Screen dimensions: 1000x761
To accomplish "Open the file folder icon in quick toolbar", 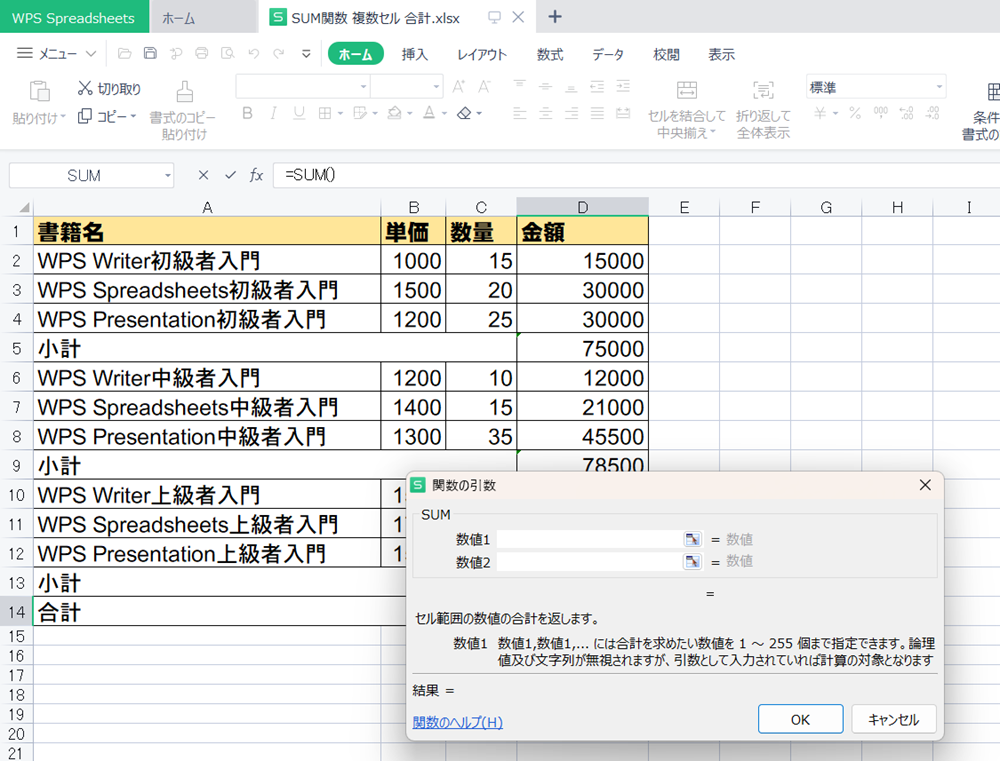I will coord(124,54).
